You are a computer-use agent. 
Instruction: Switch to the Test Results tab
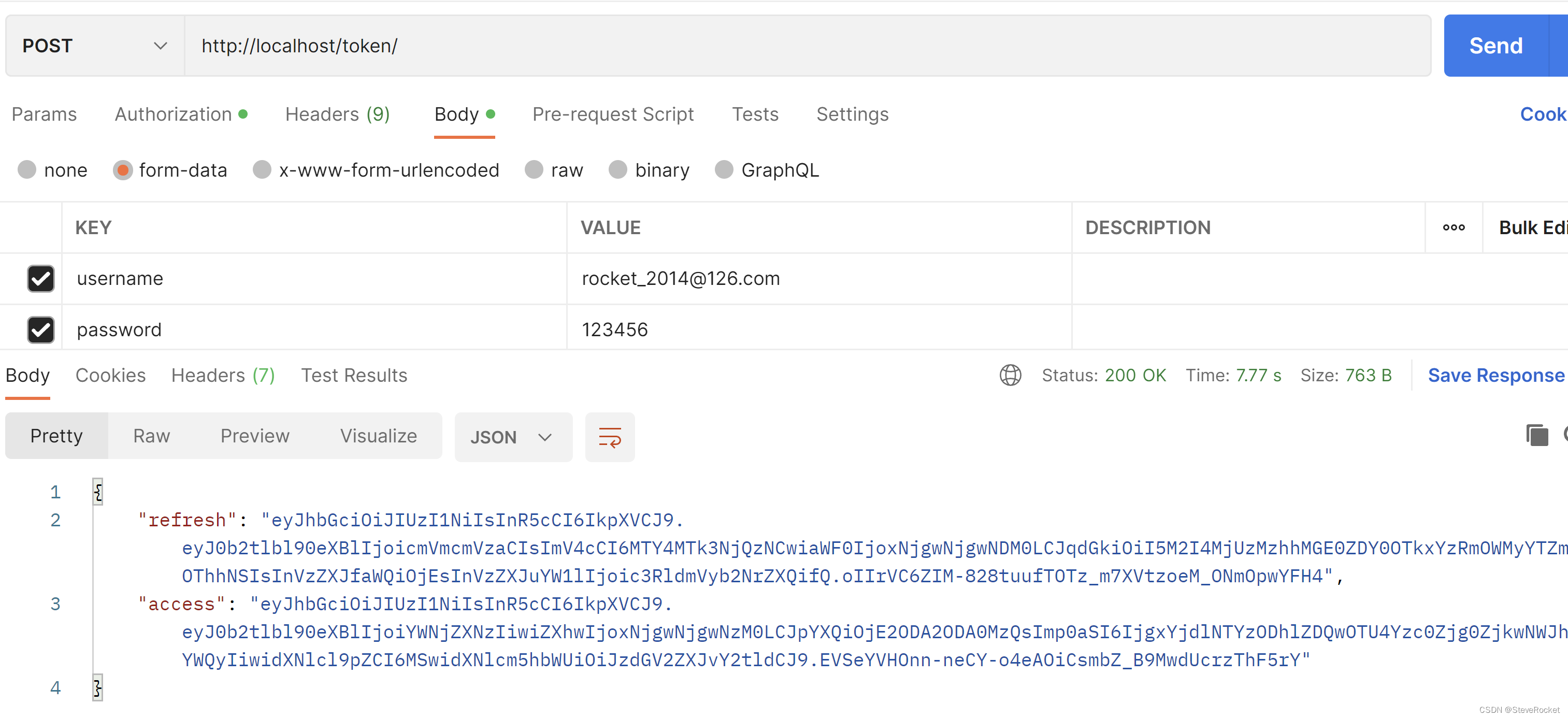click(354, 375)
